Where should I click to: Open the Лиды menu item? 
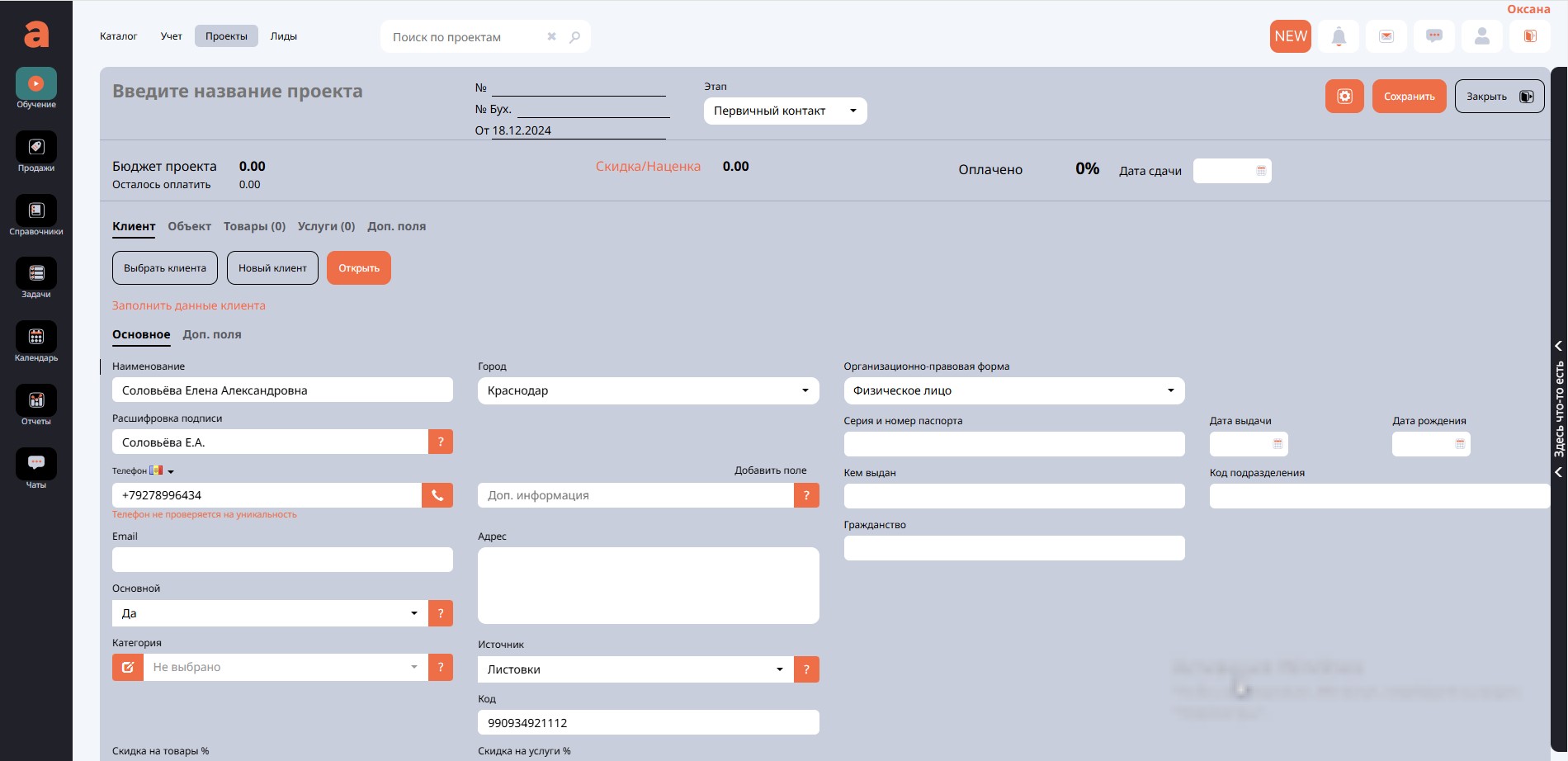(x=283, y=36)
